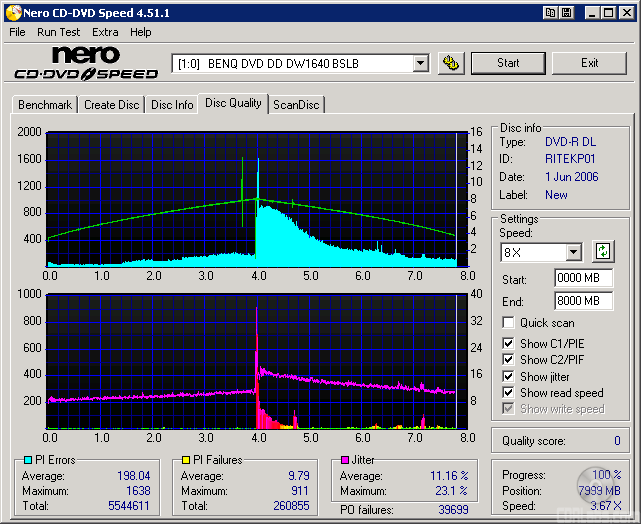This screenshot has width=641, height=524.
Task: Open drive options with the yellow gears icon
Action: 451,63
